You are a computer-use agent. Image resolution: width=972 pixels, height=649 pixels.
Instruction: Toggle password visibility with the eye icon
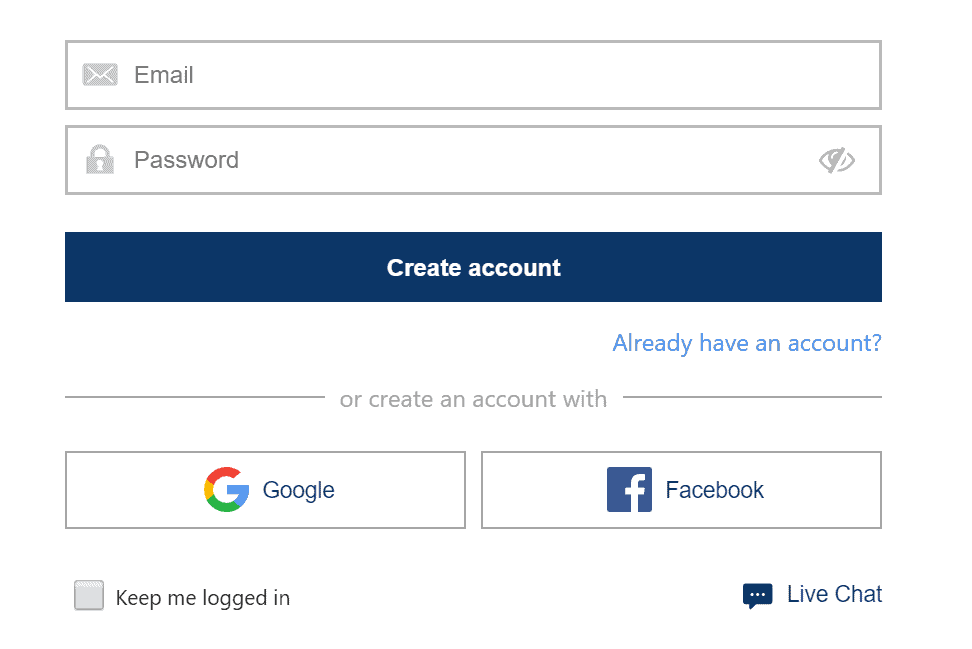[x=836, y=161]
